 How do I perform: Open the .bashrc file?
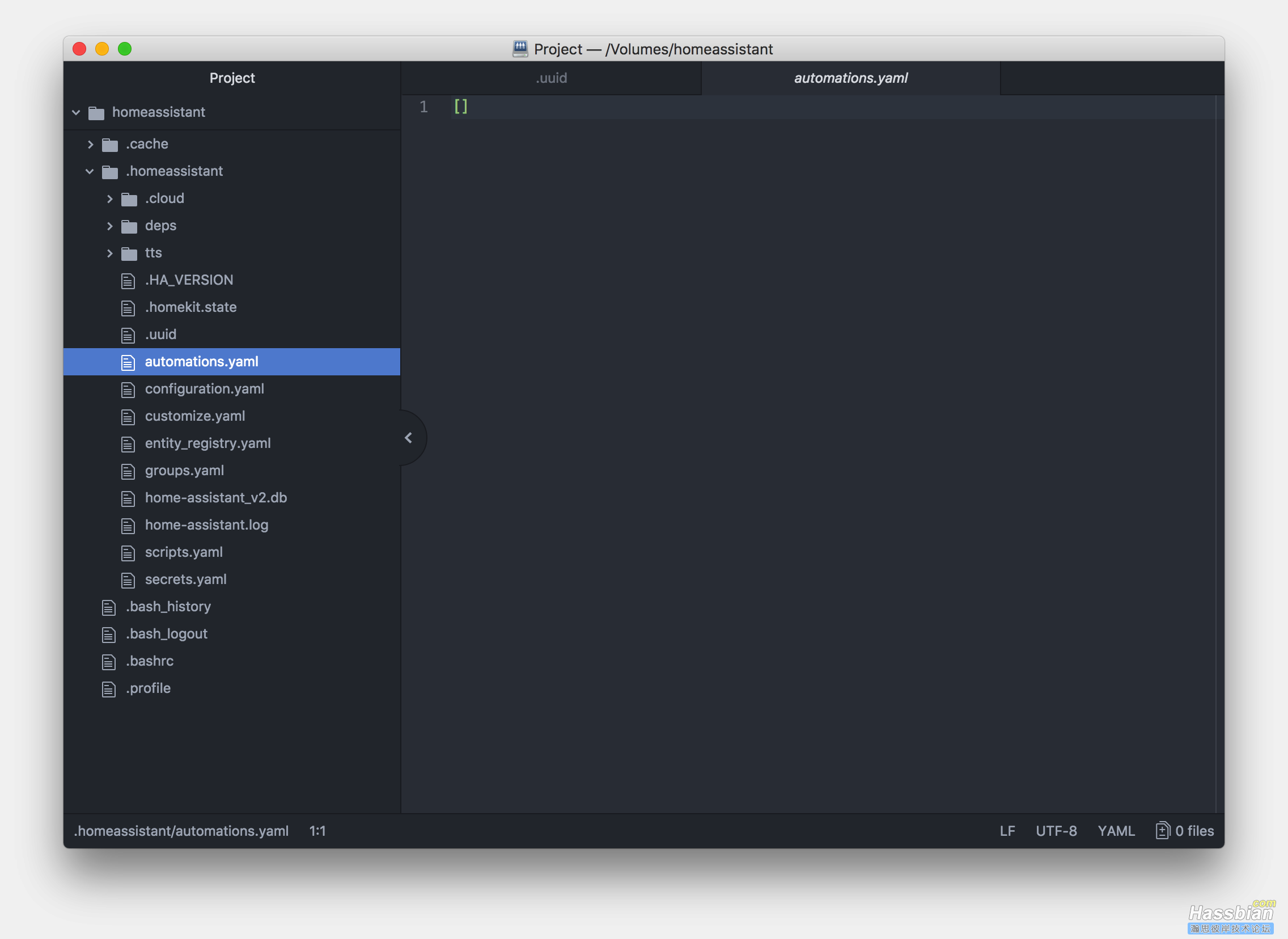(150, 661)
